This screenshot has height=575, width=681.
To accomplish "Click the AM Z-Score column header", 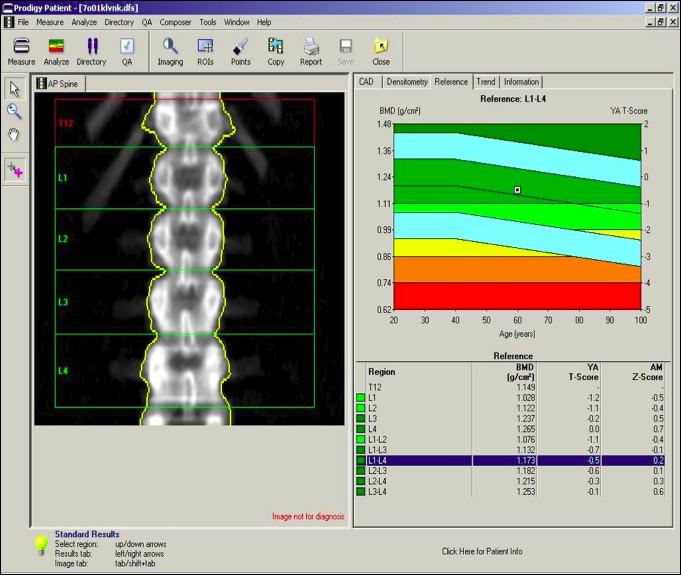I will [647, 372].
